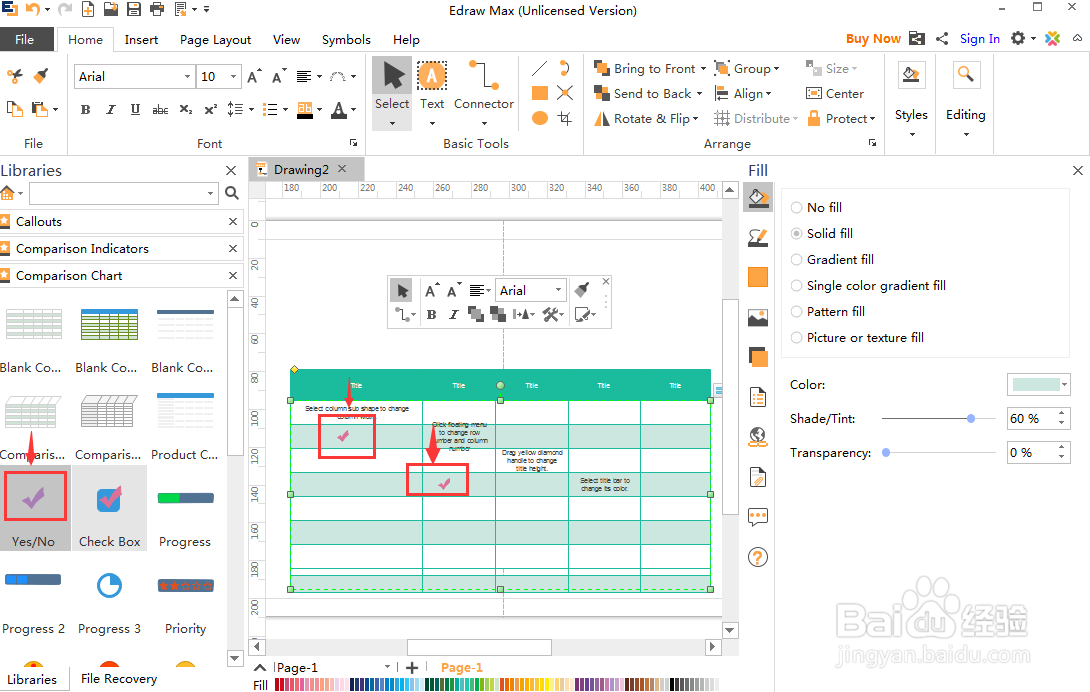This screenshot has height=692, width=1090.
Task: Choose the crop tool icon
Action: coord(565,118)
